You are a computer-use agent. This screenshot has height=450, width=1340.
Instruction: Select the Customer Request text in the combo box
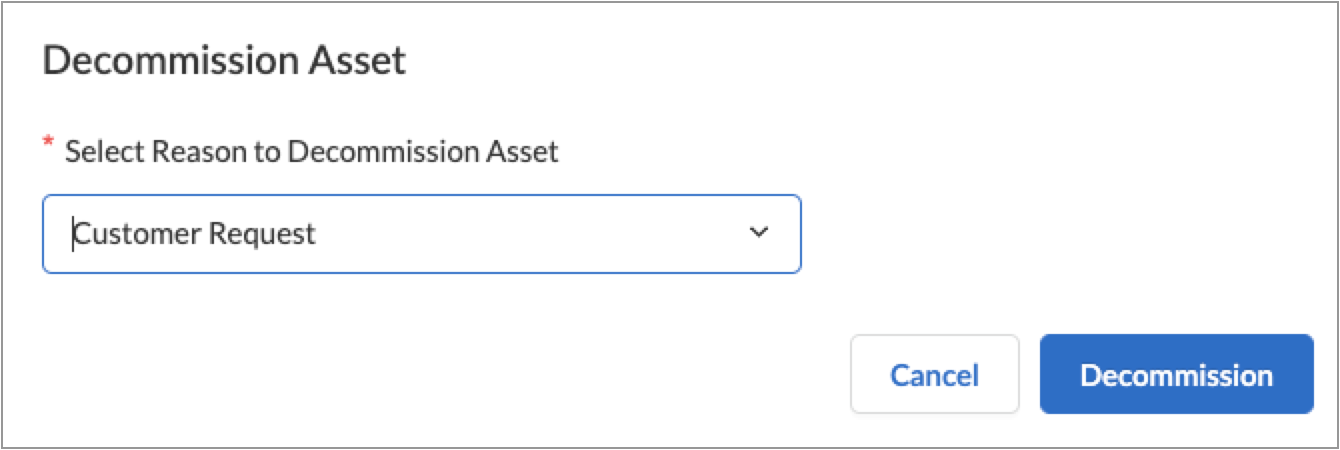(196, 234)
